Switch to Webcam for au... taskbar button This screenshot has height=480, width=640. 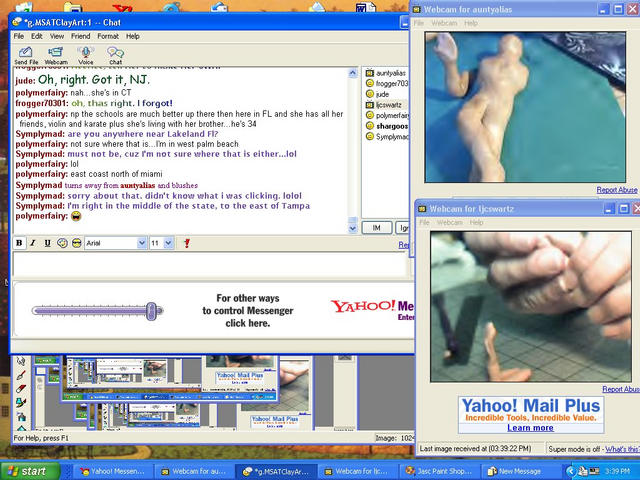click(194, 471)
